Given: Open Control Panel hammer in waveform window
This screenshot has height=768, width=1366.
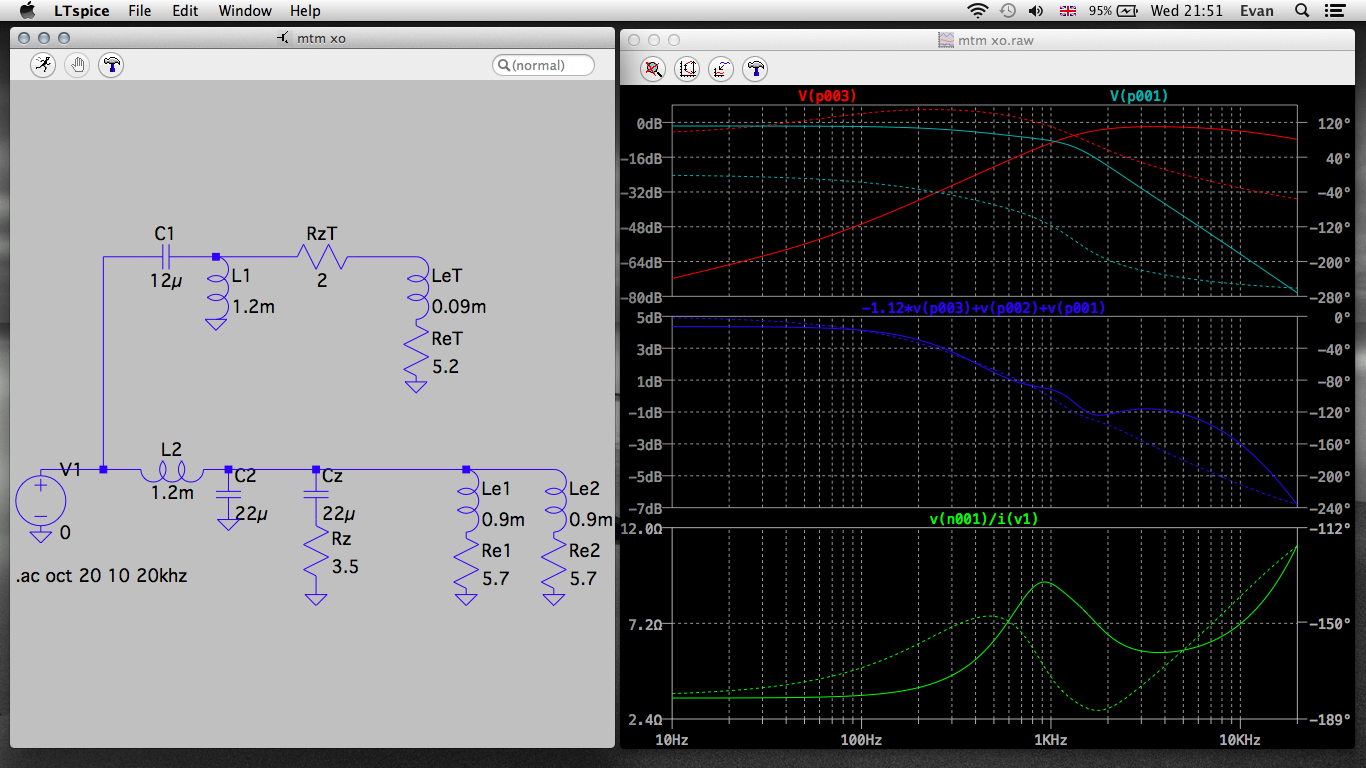Looking at the screenshot, I should tap(756, 69).
